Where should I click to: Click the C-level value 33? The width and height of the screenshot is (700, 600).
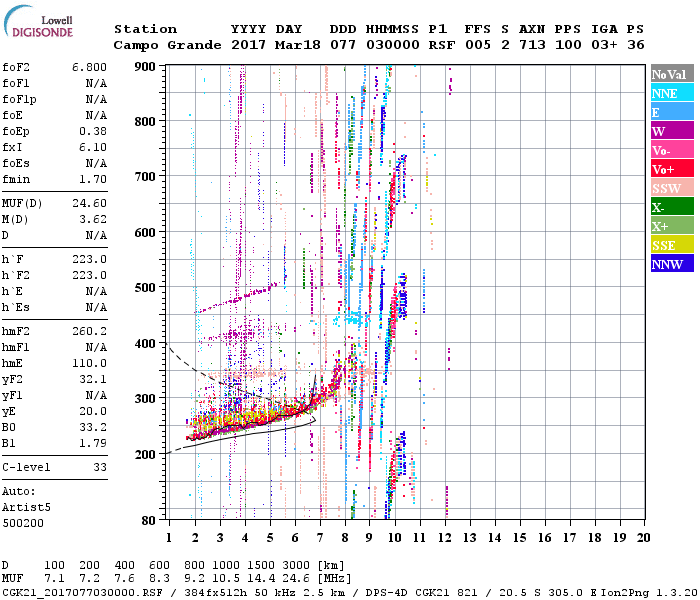tap(100, 467)
